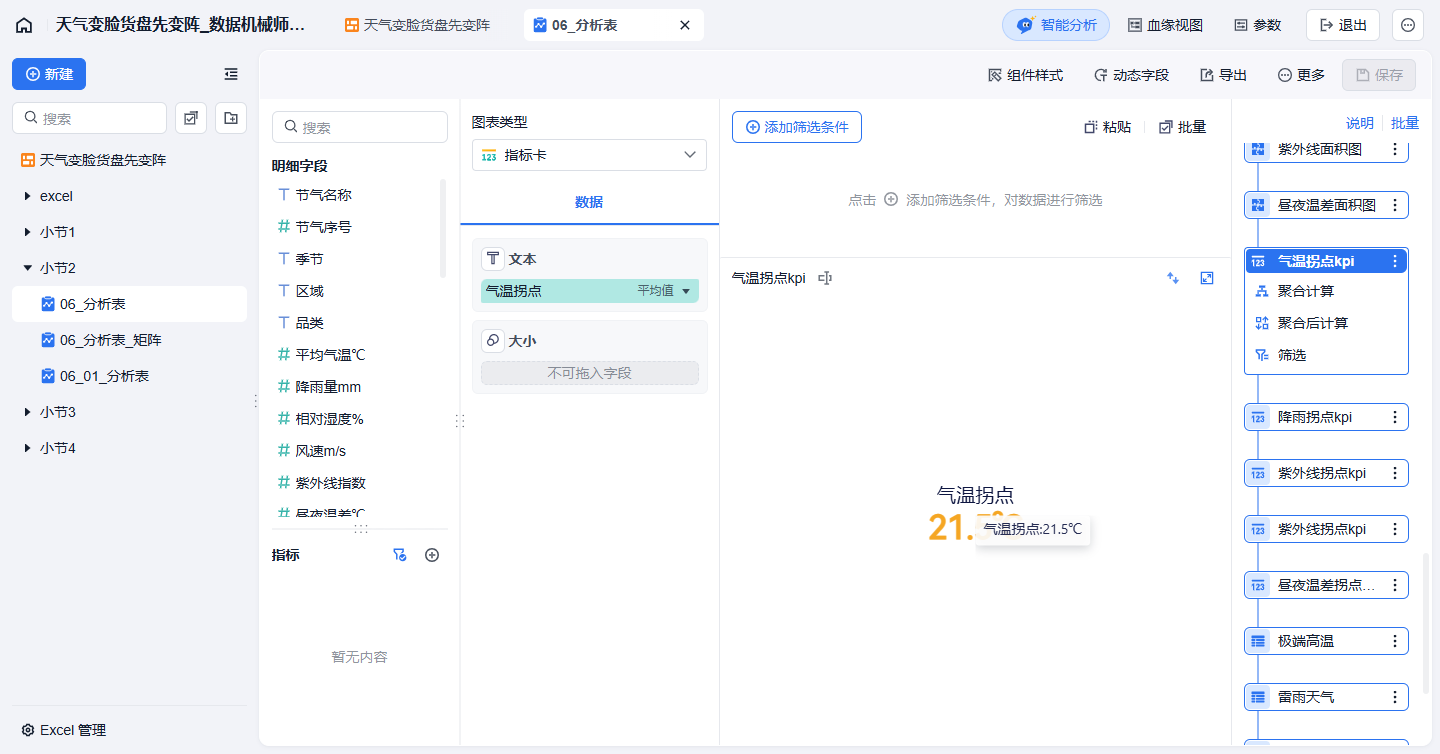Open 血缘视图 lineage view
The height and width of the screenshot is (754, 1440).
pyautogui.click(x=1165, y=25)
